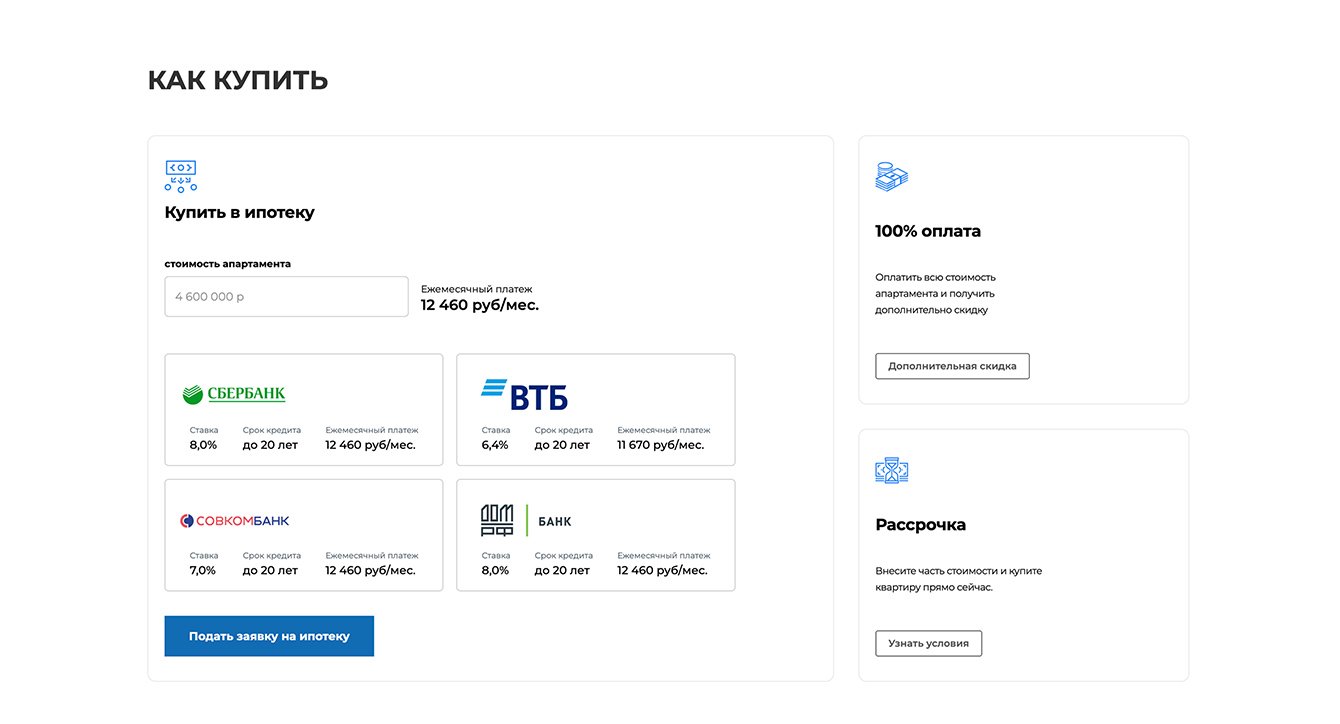Focus the apartment cost input field
Image resolution: width=1340 pixels, height=724 pixels.
click(286, 297)
